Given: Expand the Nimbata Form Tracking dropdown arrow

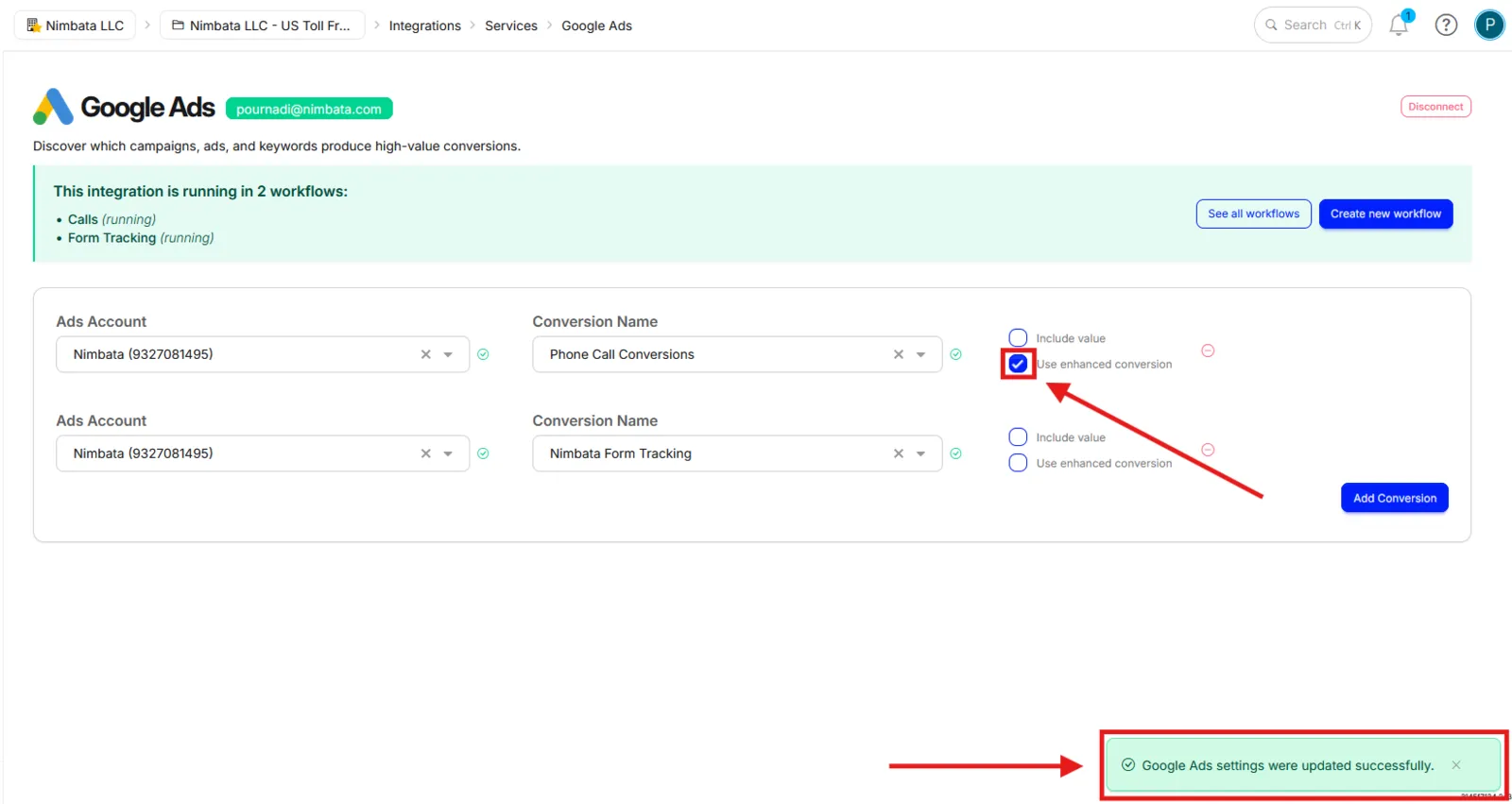Looking at the screenshot, I should click(920, 453).
